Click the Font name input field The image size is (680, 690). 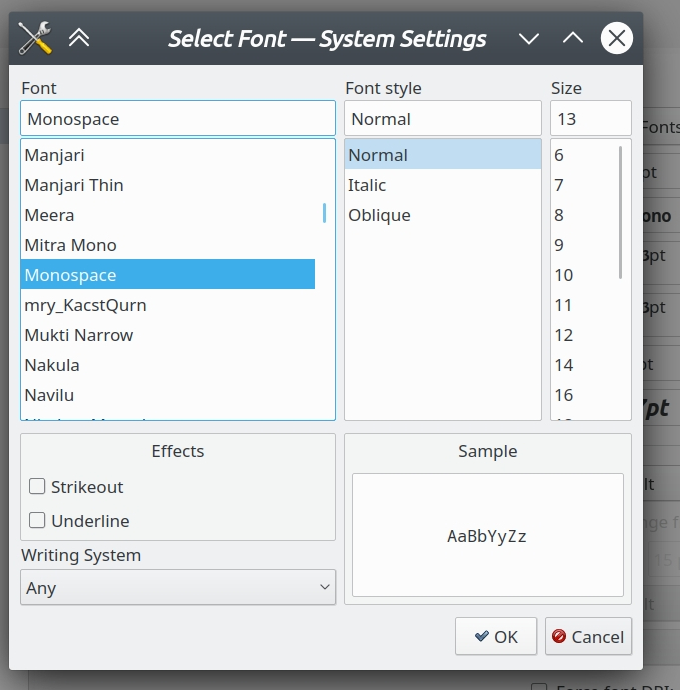[x=178, y=119]
